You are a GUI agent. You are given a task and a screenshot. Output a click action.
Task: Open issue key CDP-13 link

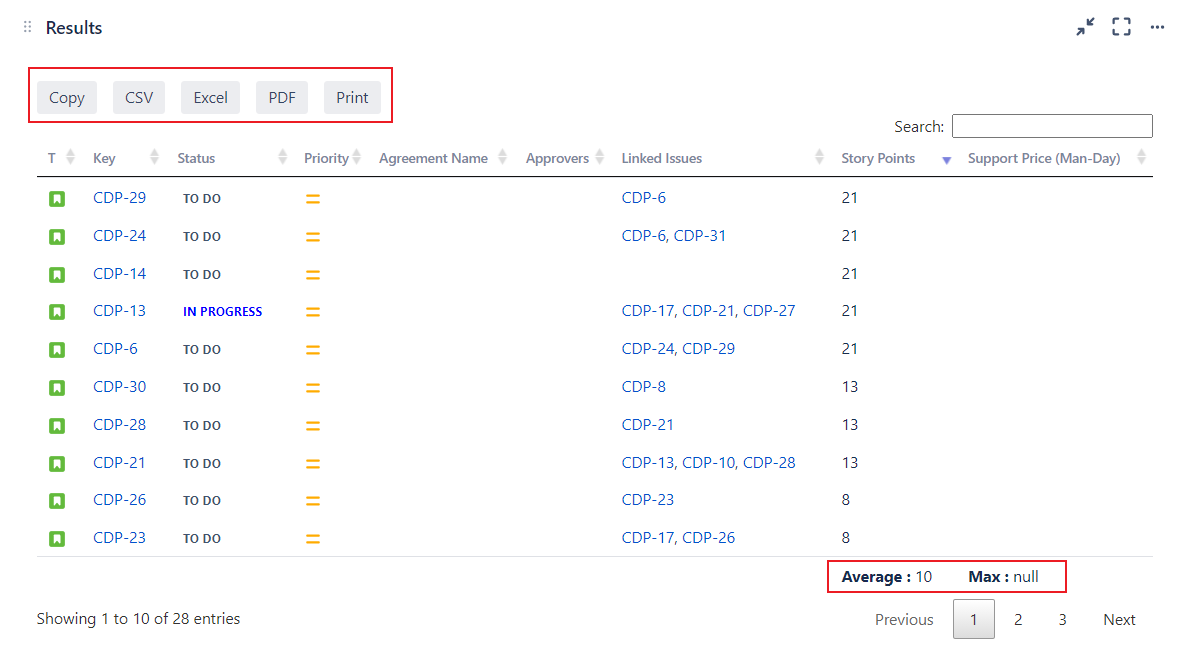pos(119,311)
